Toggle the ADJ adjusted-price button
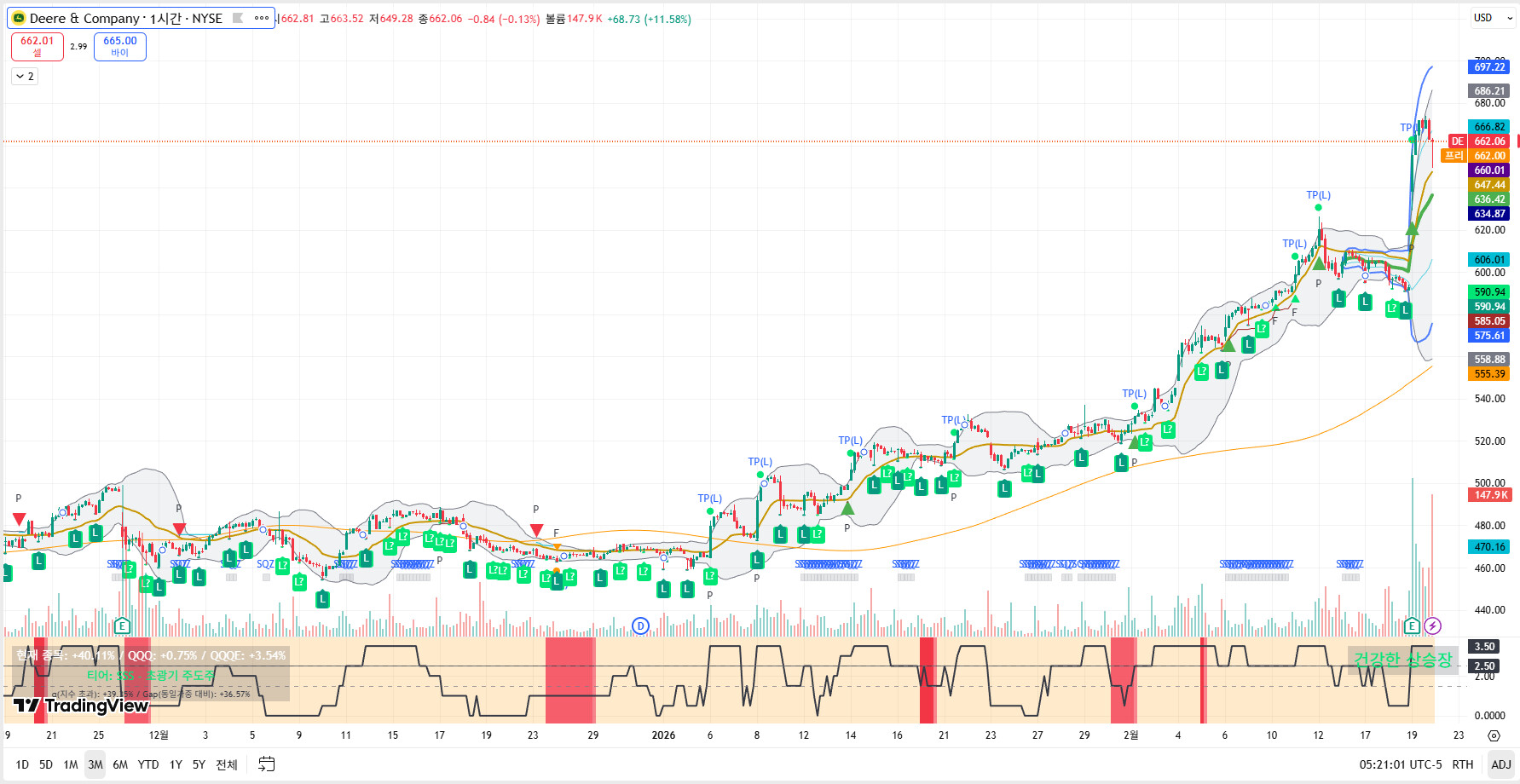Viewport: 1520px width, 784px height. (1501, 764)
